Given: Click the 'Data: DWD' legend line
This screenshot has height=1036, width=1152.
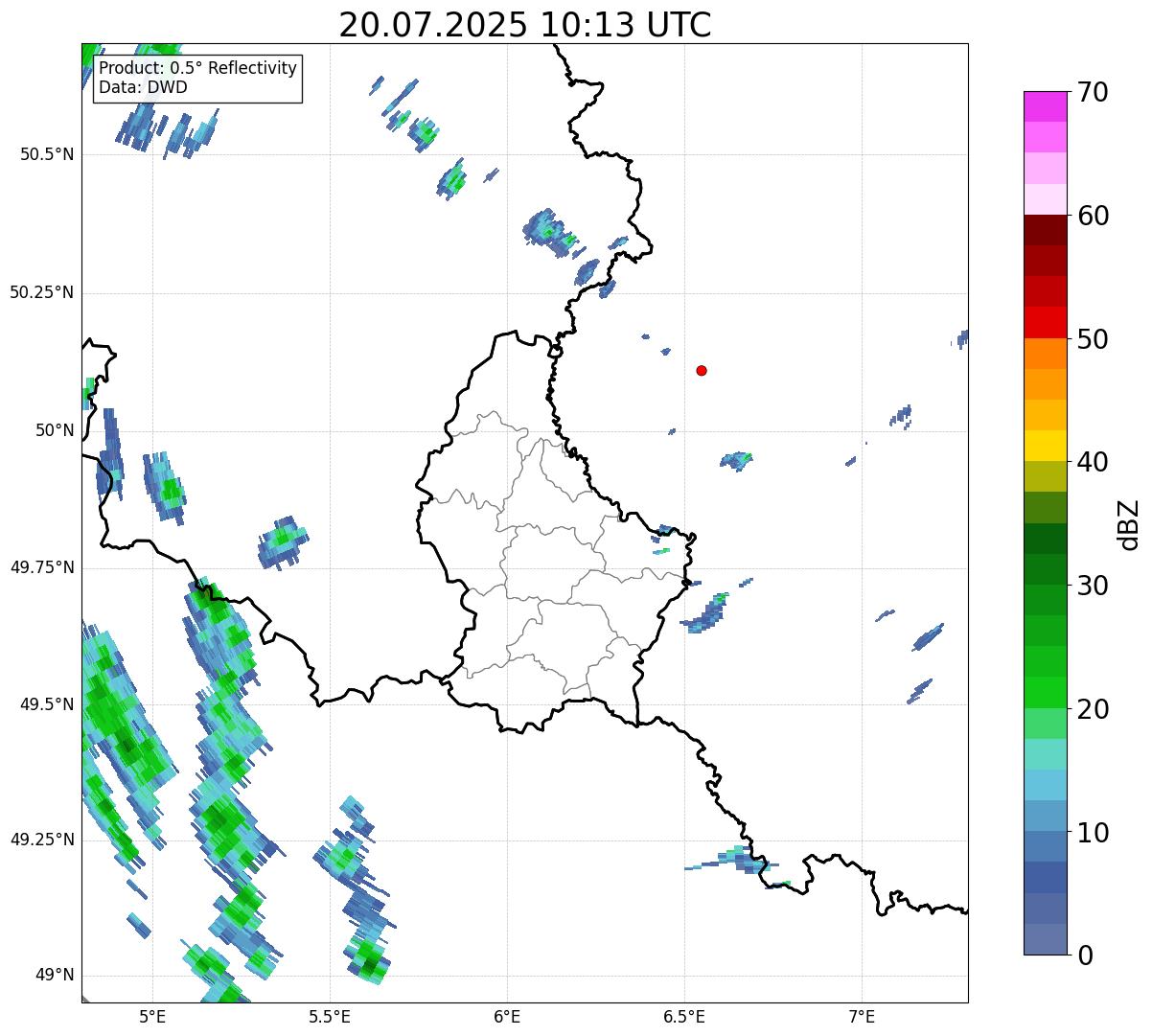Looking at the screenshot, I should point(143,87).
